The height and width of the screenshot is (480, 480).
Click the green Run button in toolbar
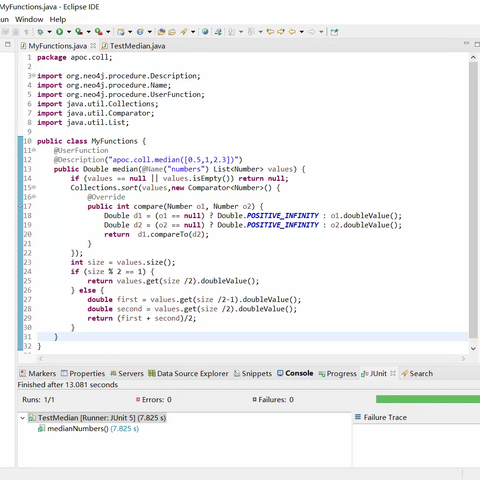point(59,32)
